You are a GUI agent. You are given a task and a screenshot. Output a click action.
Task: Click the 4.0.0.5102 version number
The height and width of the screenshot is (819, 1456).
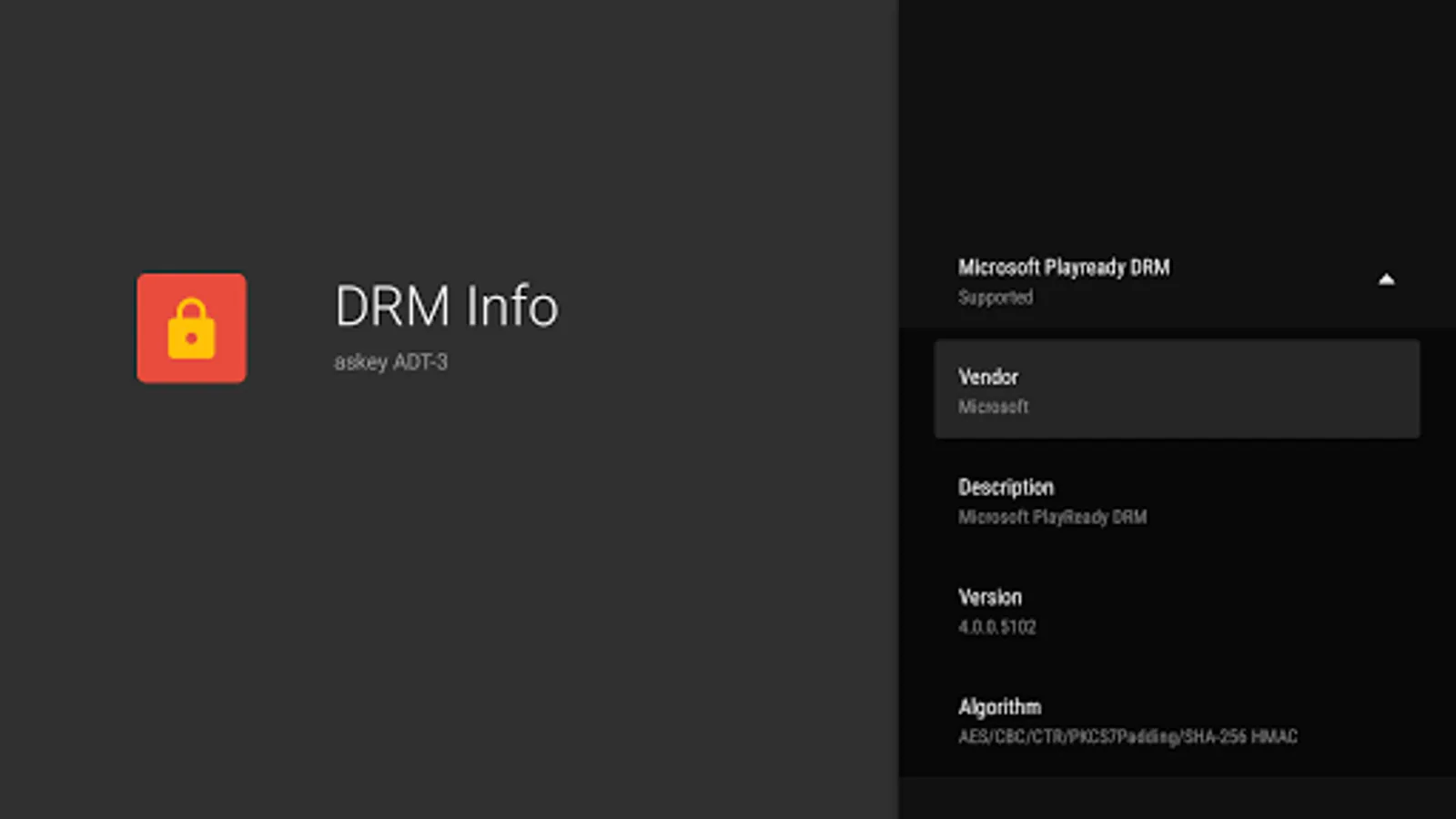point(996,627)
